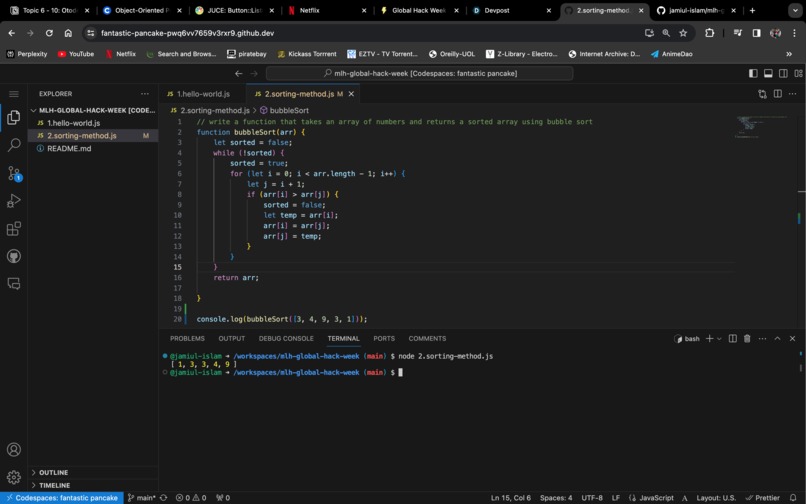Click notifications bell in status bar
The width and height of the screenshot is (806, 504).
(793, 497)
